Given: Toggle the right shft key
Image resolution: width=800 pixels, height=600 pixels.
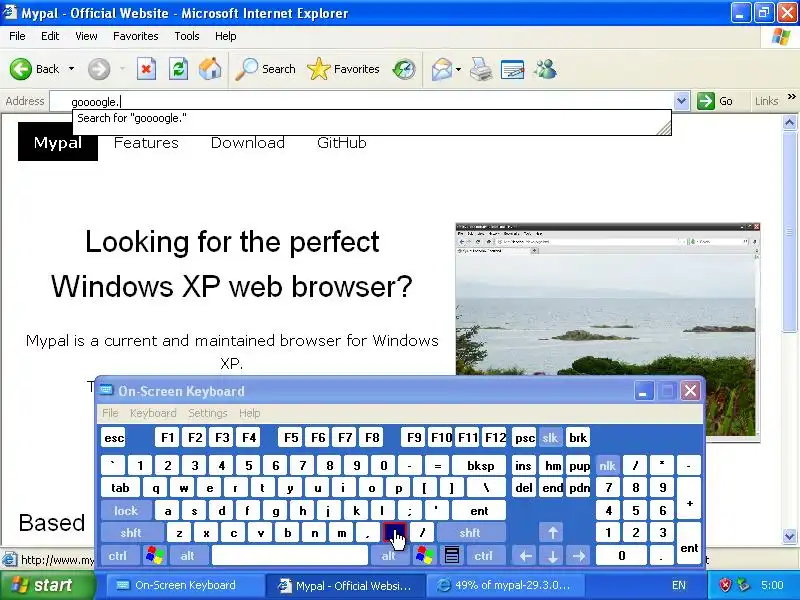Looking at the screenshot, I should [x=471, y=533].
